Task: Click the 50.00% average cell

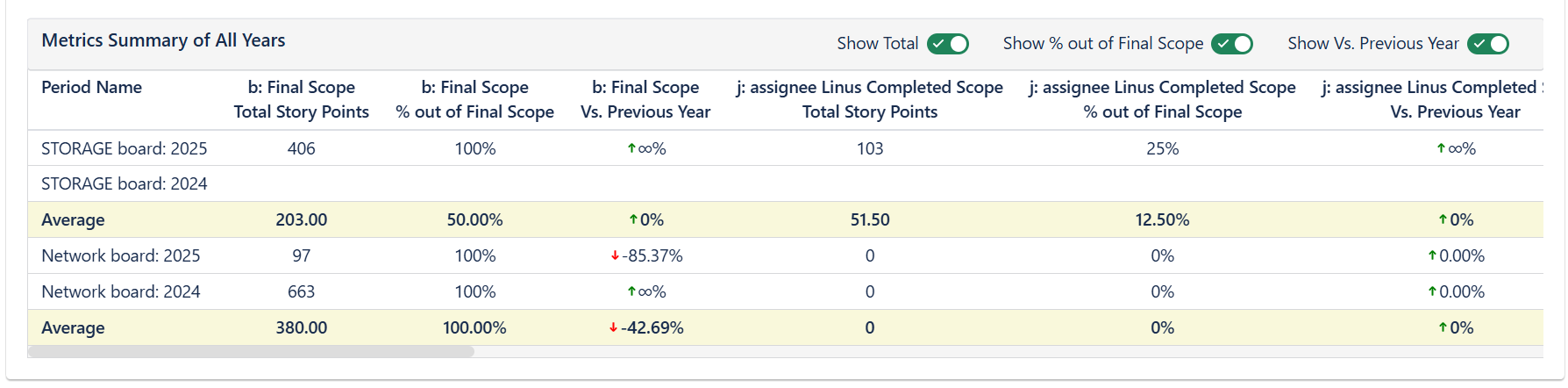Action: click(474, 219)
